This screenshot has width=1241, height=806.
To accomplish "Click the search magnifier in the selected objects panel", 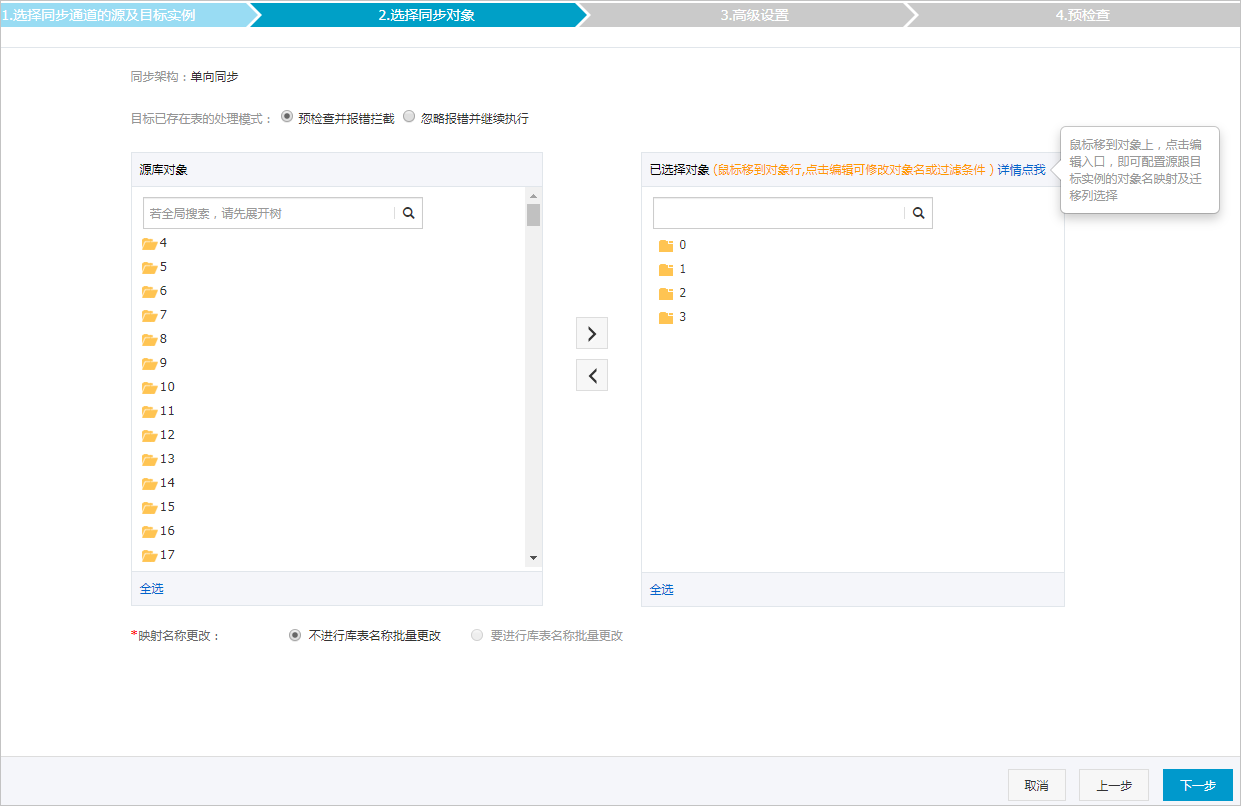I will tap(918, 212).
